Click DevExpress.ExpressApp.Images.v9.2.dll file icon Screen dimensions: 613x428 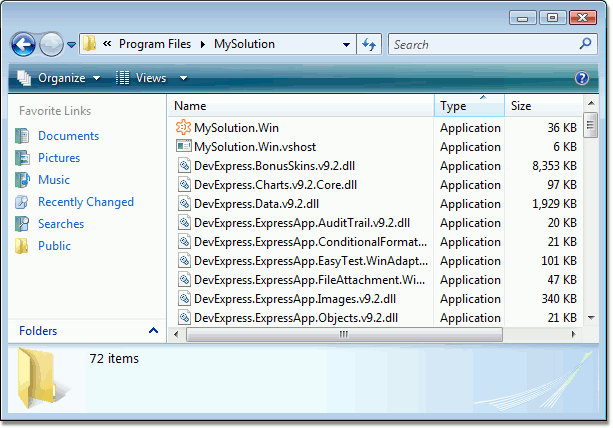pos(184,298)
